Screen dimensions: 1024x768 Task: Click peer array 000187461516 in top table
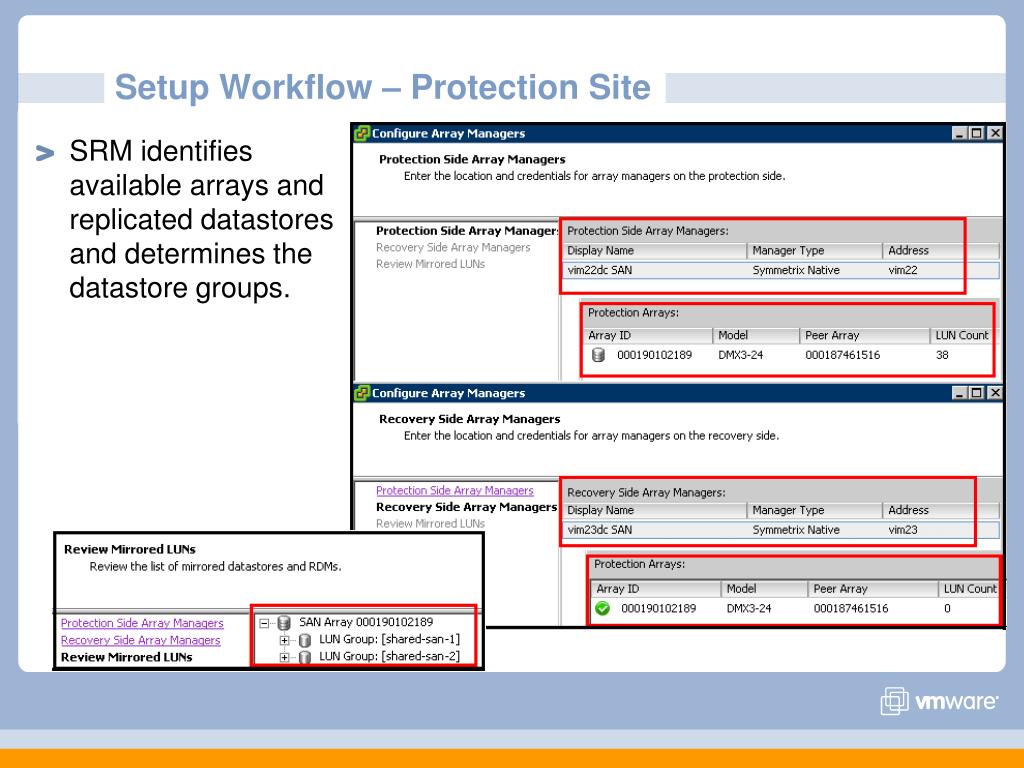click(x=842, y=355)
